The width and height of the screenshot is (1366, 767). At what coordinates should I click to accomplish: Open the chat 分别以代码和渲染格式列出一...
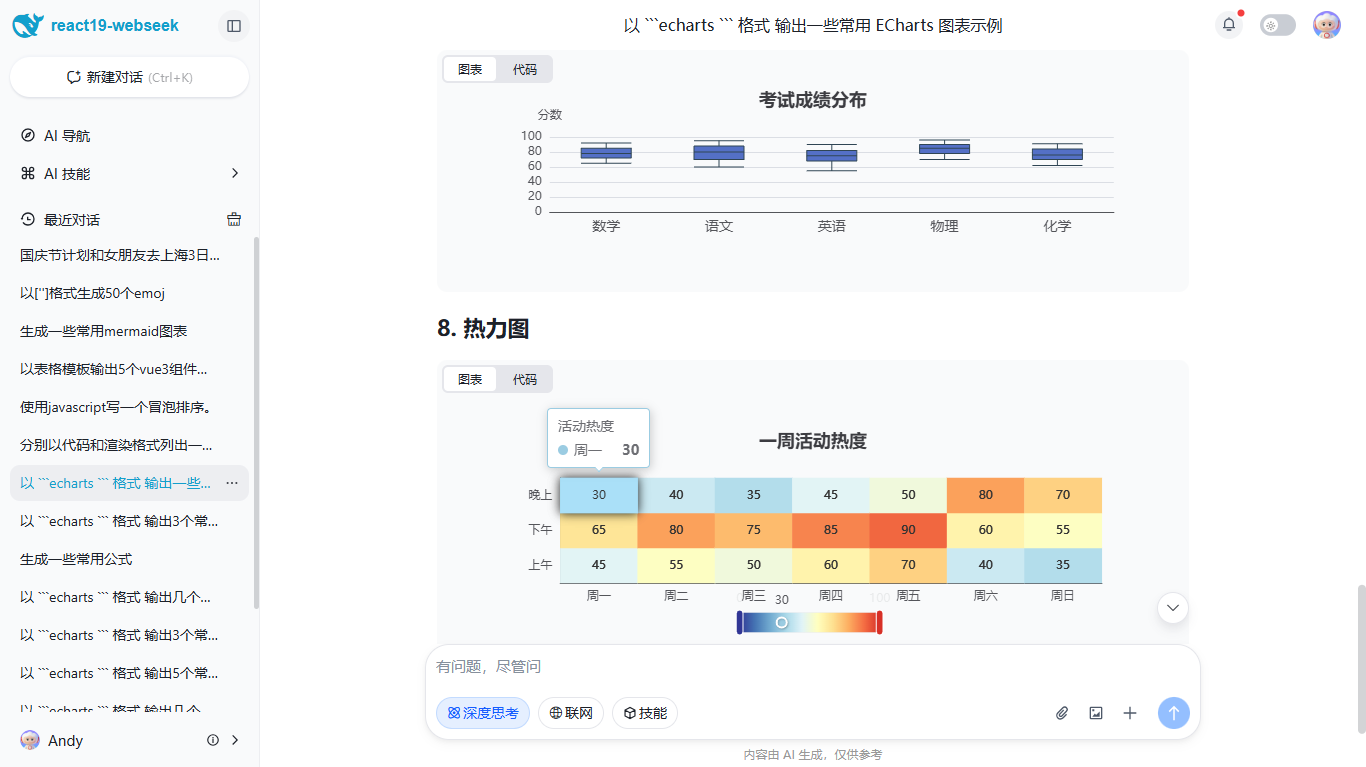tap(130, 445)
